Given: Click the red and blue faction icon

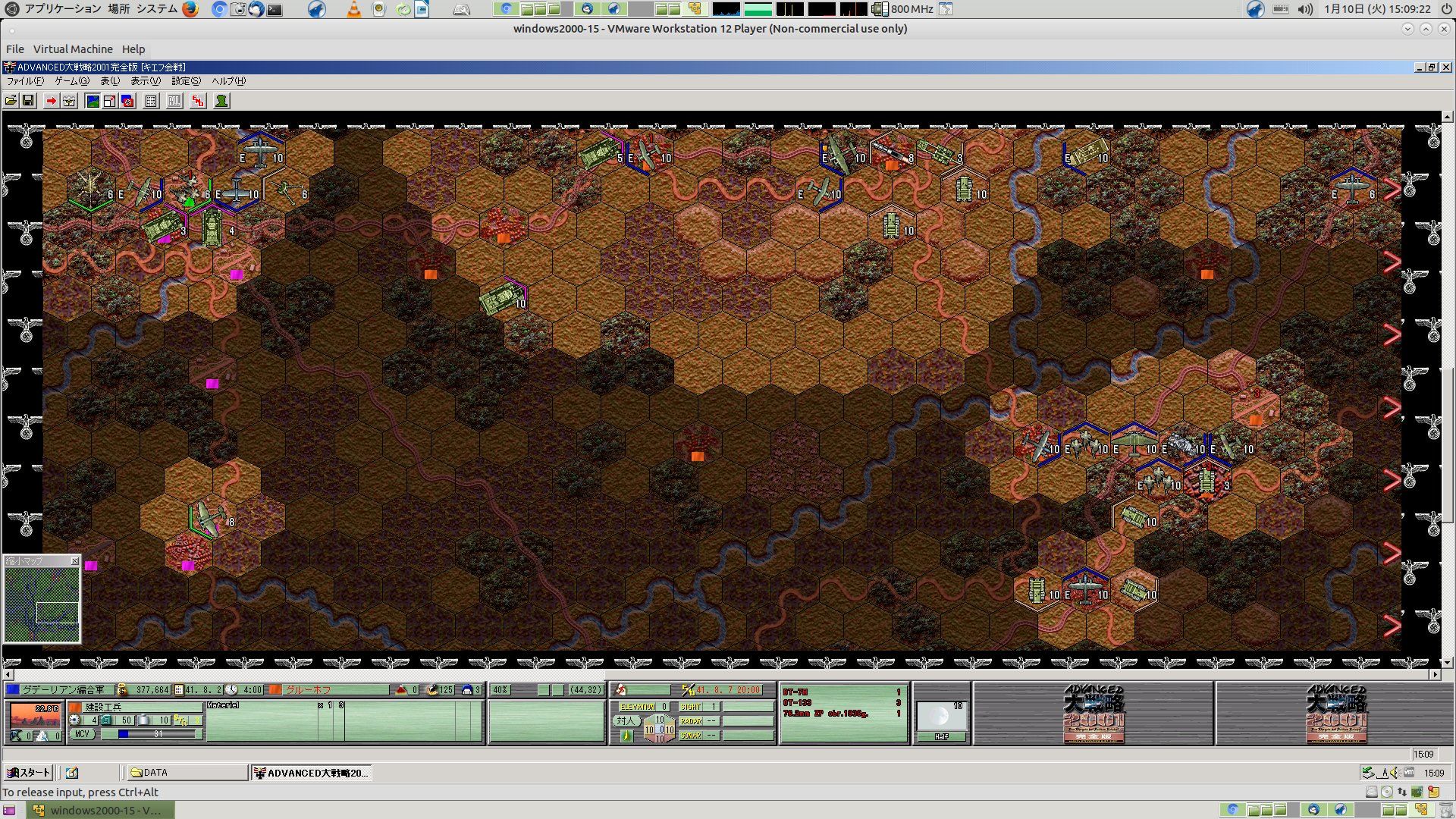Looking at the screenshot, I should 128,101.
